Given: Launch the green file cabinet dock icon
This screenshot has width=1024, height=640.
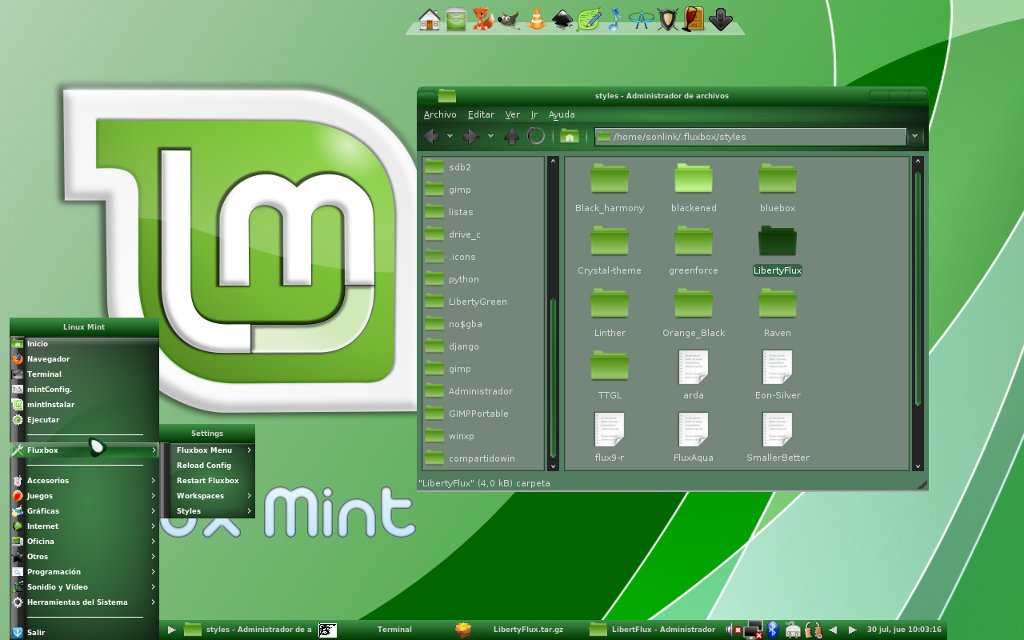Looking at the screenshot, I should tap(456, 20).
